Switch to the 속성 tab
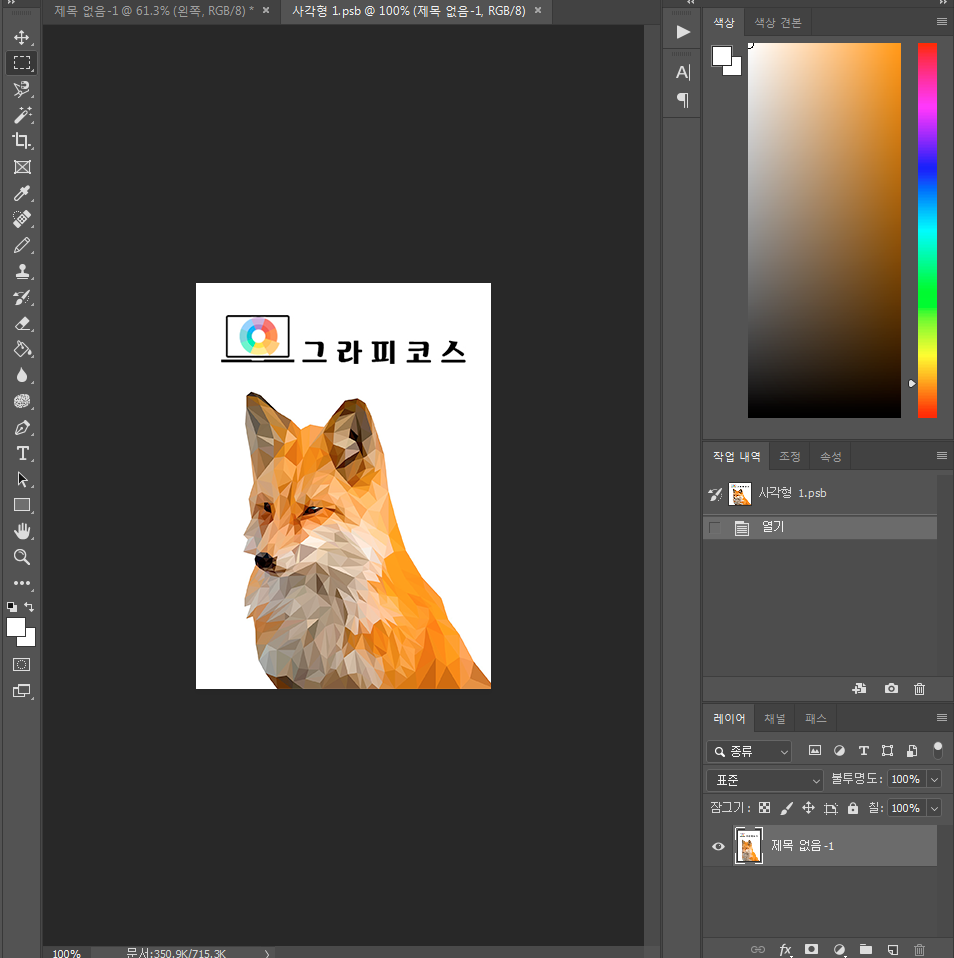The image size is (954, 958). pyautogui.click(x=831, y=456)
